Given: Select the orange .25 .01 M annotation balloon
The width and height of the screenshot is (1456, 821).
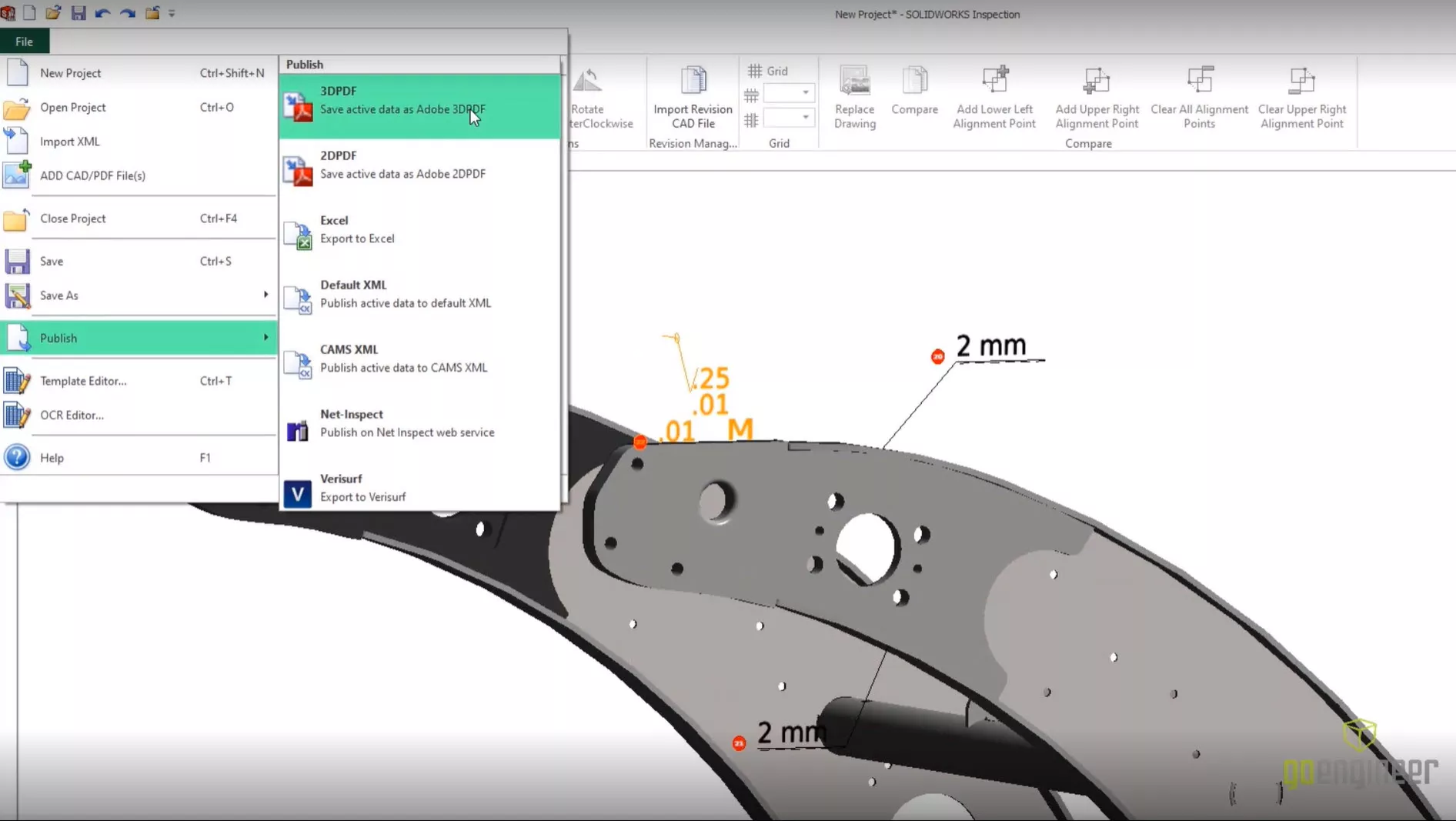Looking at the screenshot, I should coord(640,442).
